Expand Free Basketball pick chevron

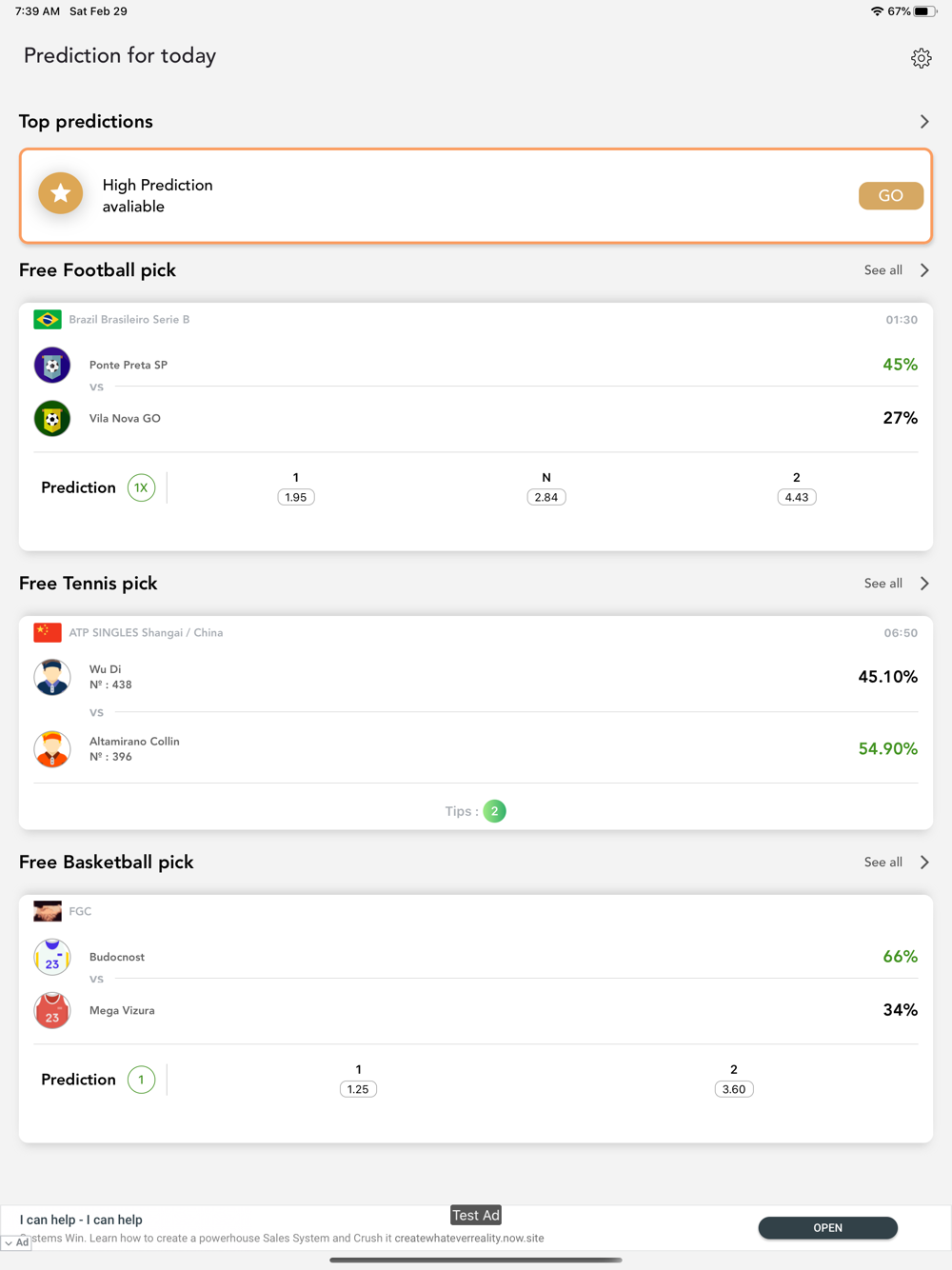[x=924, y=863]
